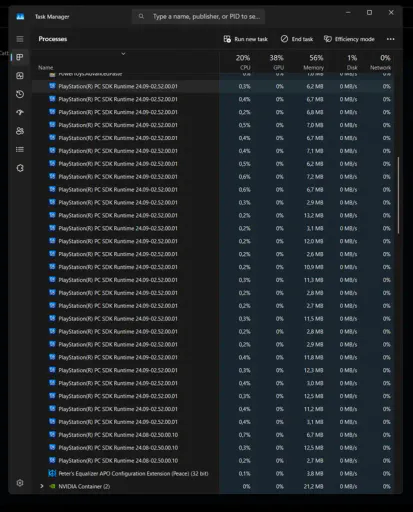Sort by the Memory column header

[x=313, y=62]
